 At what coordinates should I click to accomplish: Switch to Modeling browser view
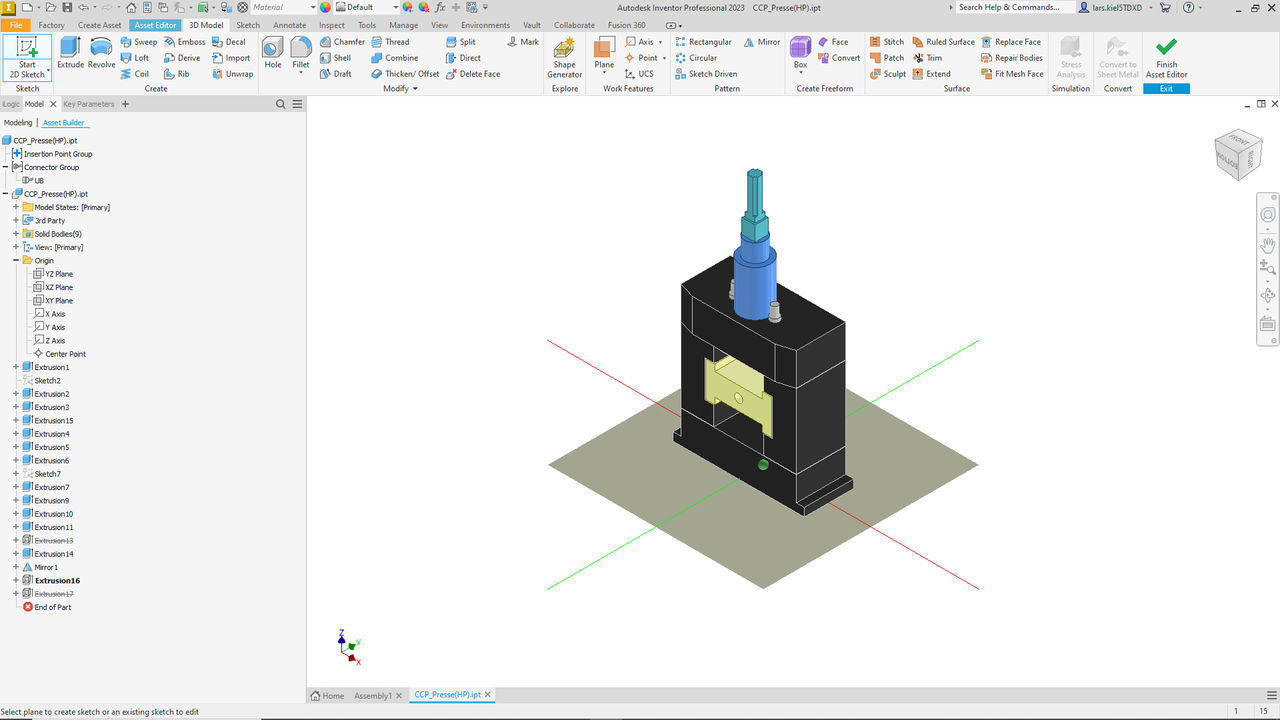click(x=18, y=122)
